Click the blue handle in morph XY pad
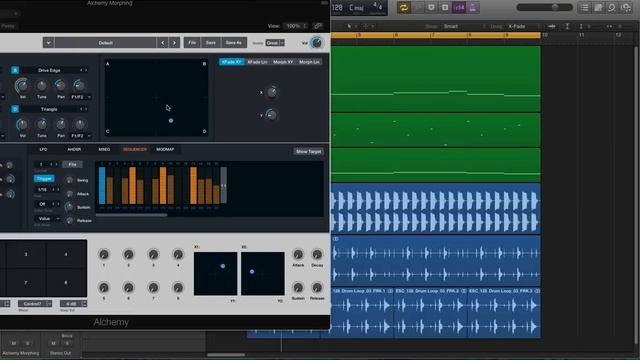This screenshot has width=640, height=360. (x=171, y=120)
